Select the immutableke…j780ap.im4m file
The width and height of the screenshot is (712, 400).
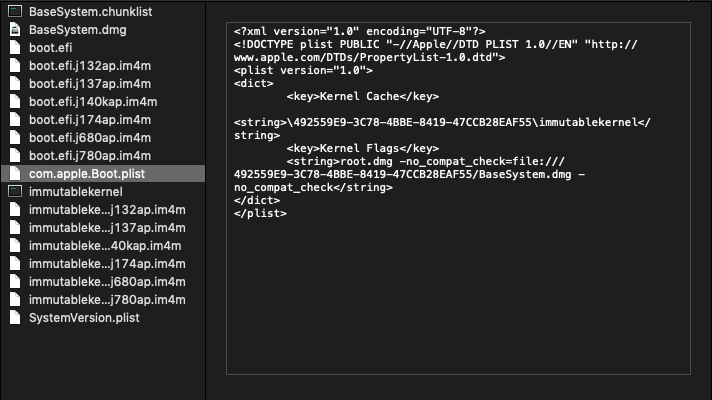pos(103,300)
